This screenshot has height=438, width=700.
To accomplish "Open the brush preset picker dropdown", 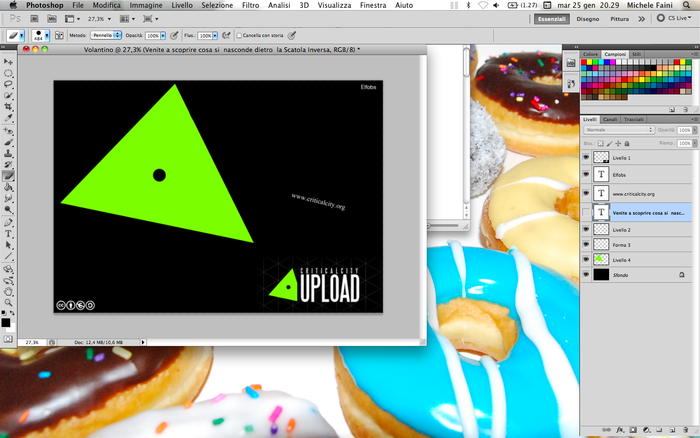I will [47, 35].
